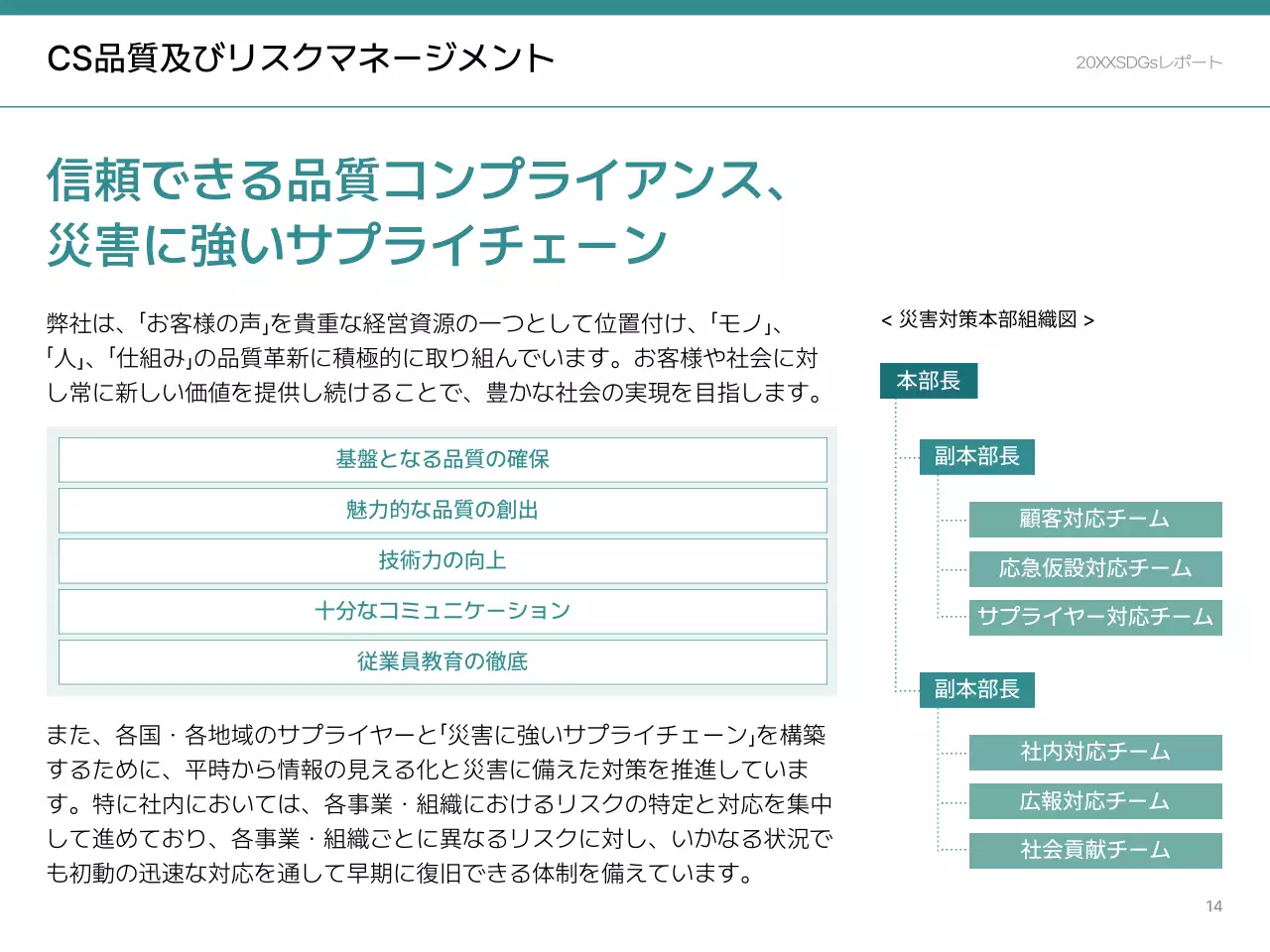This screenshot has width=1270, height=952.
Task: Click the 本部長 box in the org chart
Action: (x=928, y=381)
